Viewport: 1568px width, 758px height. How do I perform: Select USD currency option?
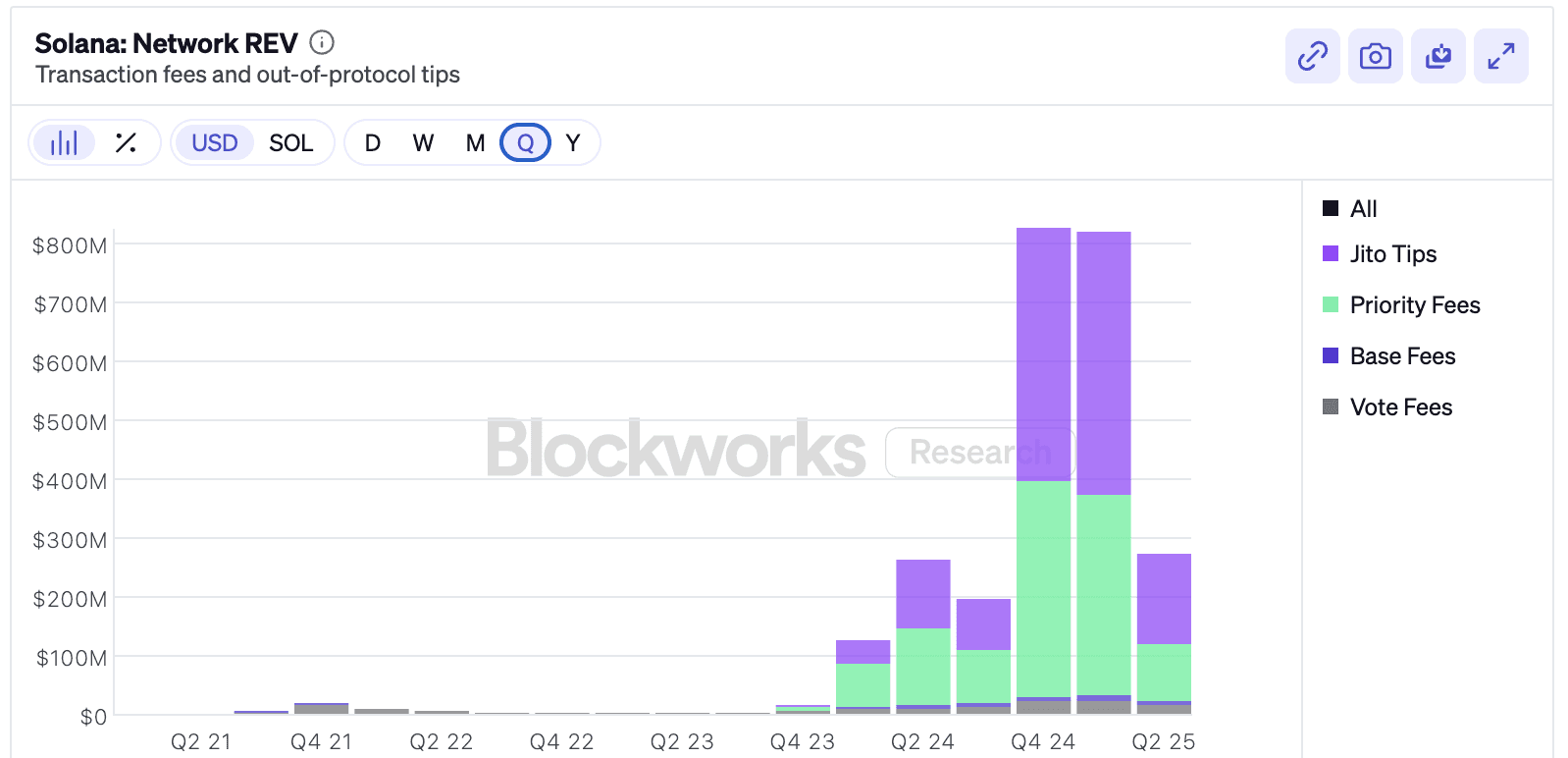[x=214, y=142]
